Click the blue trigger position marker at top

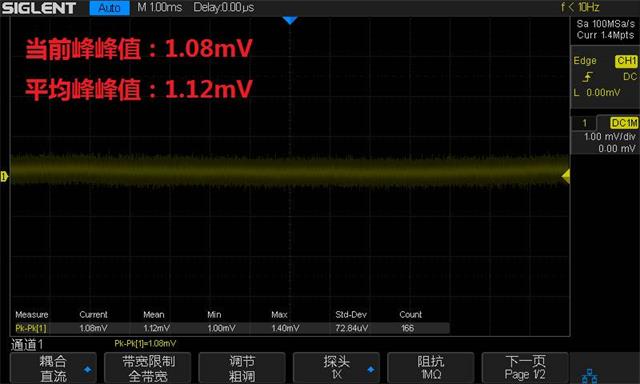(289, 20)
